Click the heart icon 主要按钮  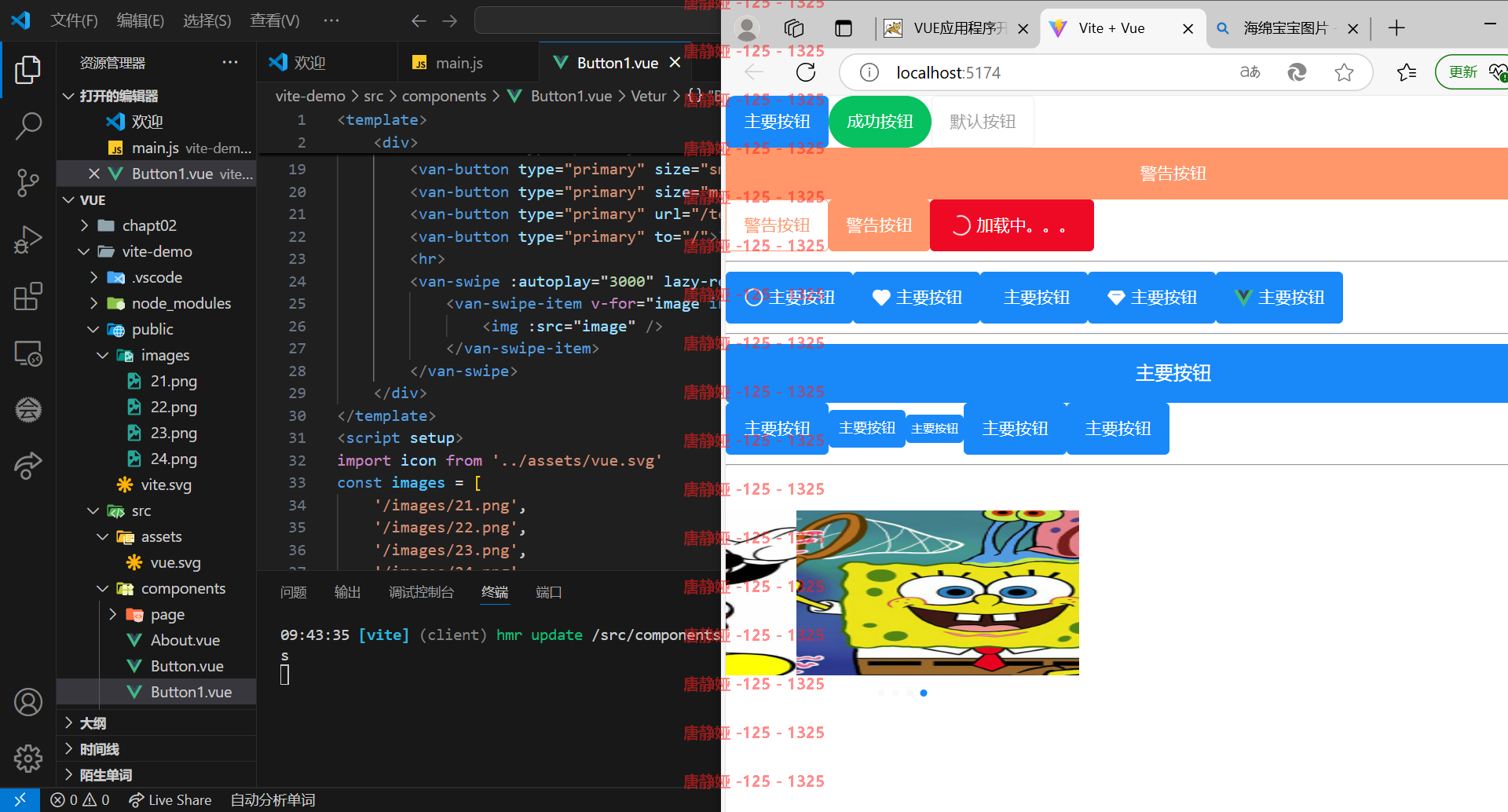point(917,298)
